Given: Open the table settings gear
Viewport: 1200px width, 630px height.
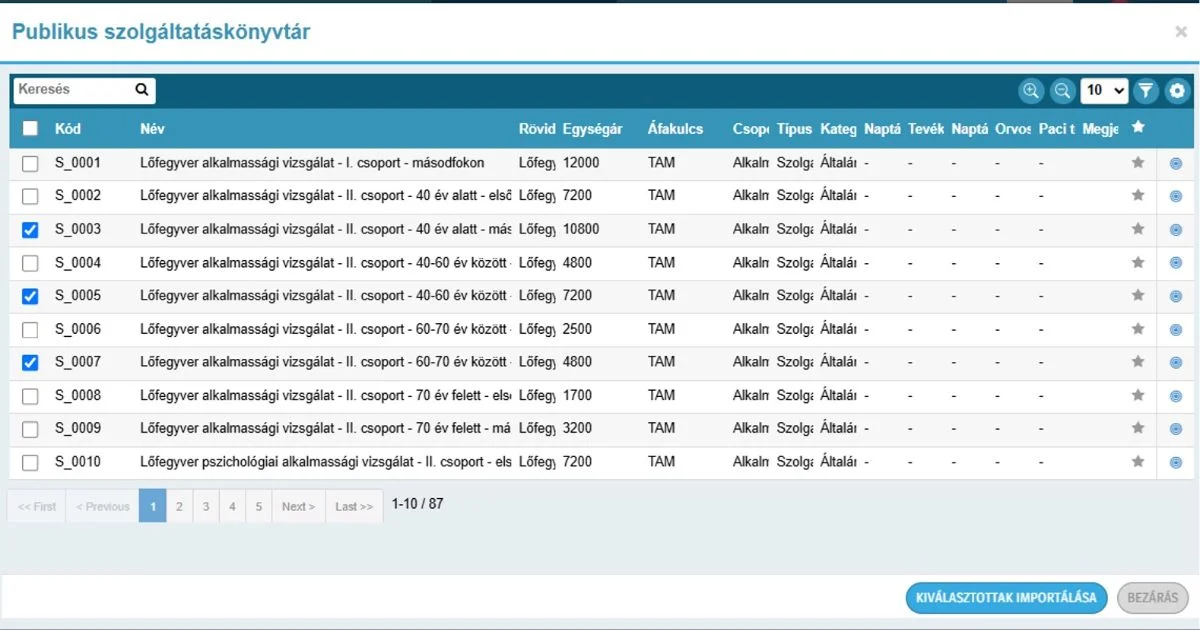Looking at the screenshot, I should tap(1177, 91).
